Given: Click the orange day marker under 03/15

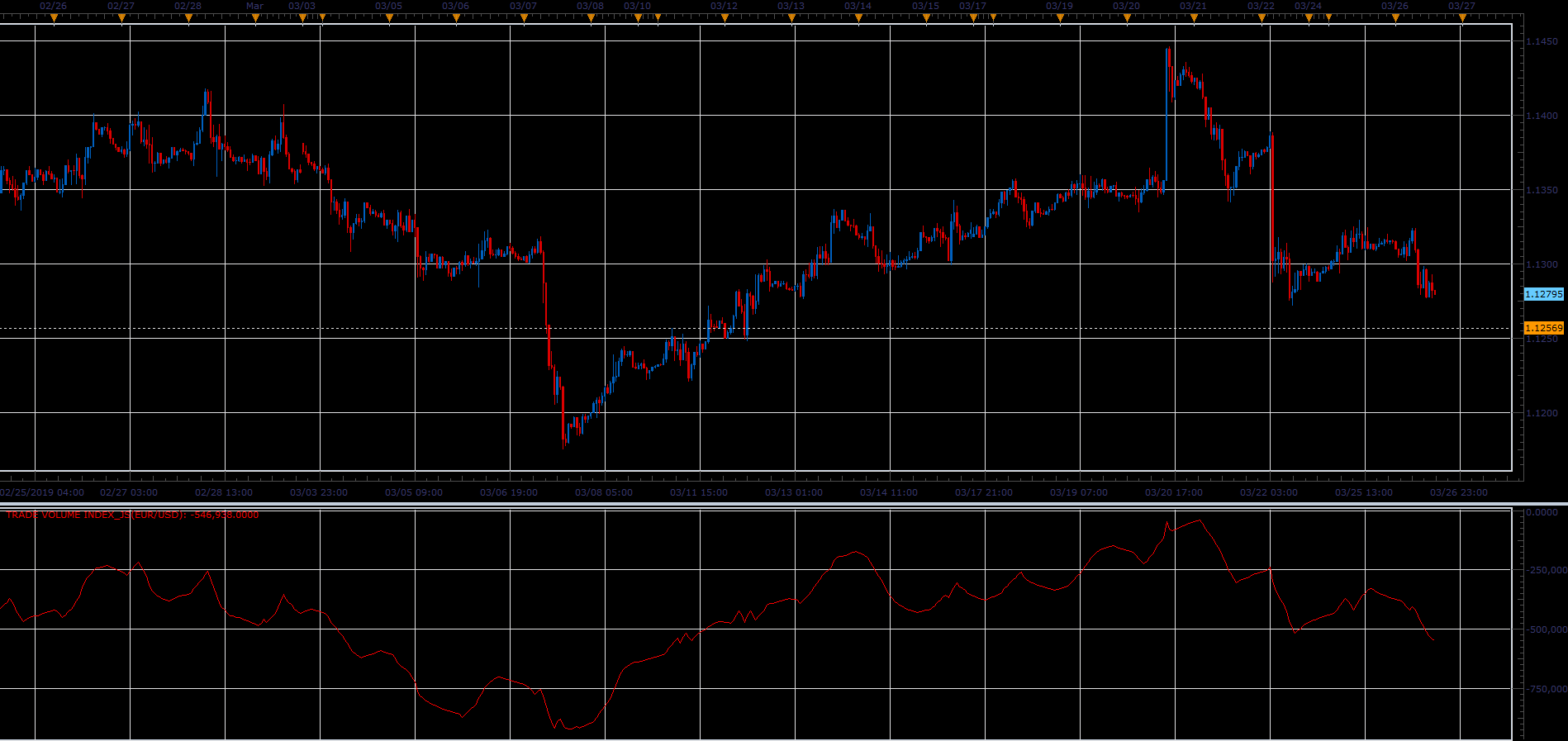Looking at the screenshot, I should [926, 18].
